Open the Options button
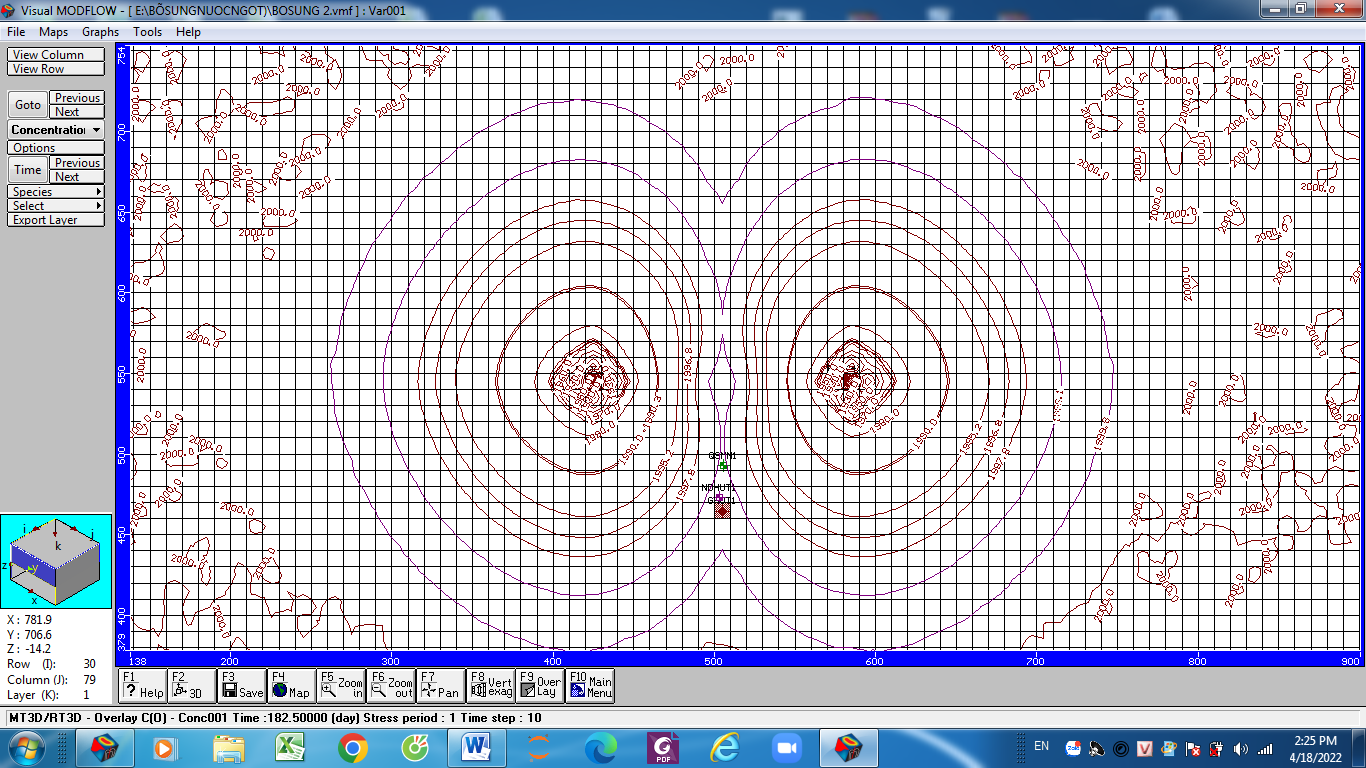The image size is (1366, 768). [x=55, y=148]
